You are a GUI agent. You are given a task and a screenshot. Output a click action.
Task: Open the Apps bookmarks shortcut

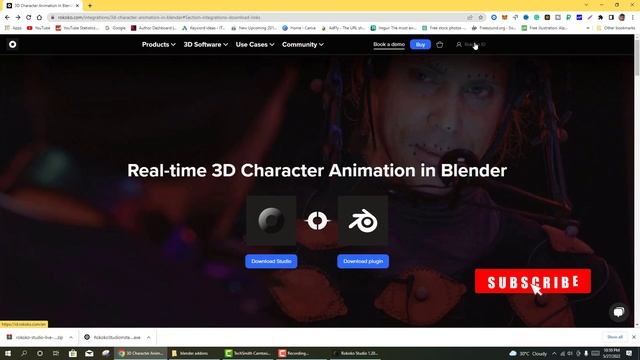pos(13,28)
